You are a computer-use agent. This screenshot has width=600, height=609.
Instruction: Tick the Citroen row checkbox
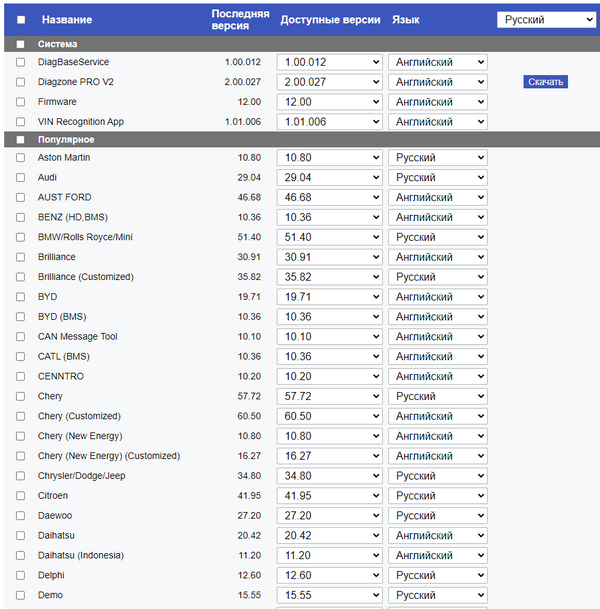[x=20, y=496]
